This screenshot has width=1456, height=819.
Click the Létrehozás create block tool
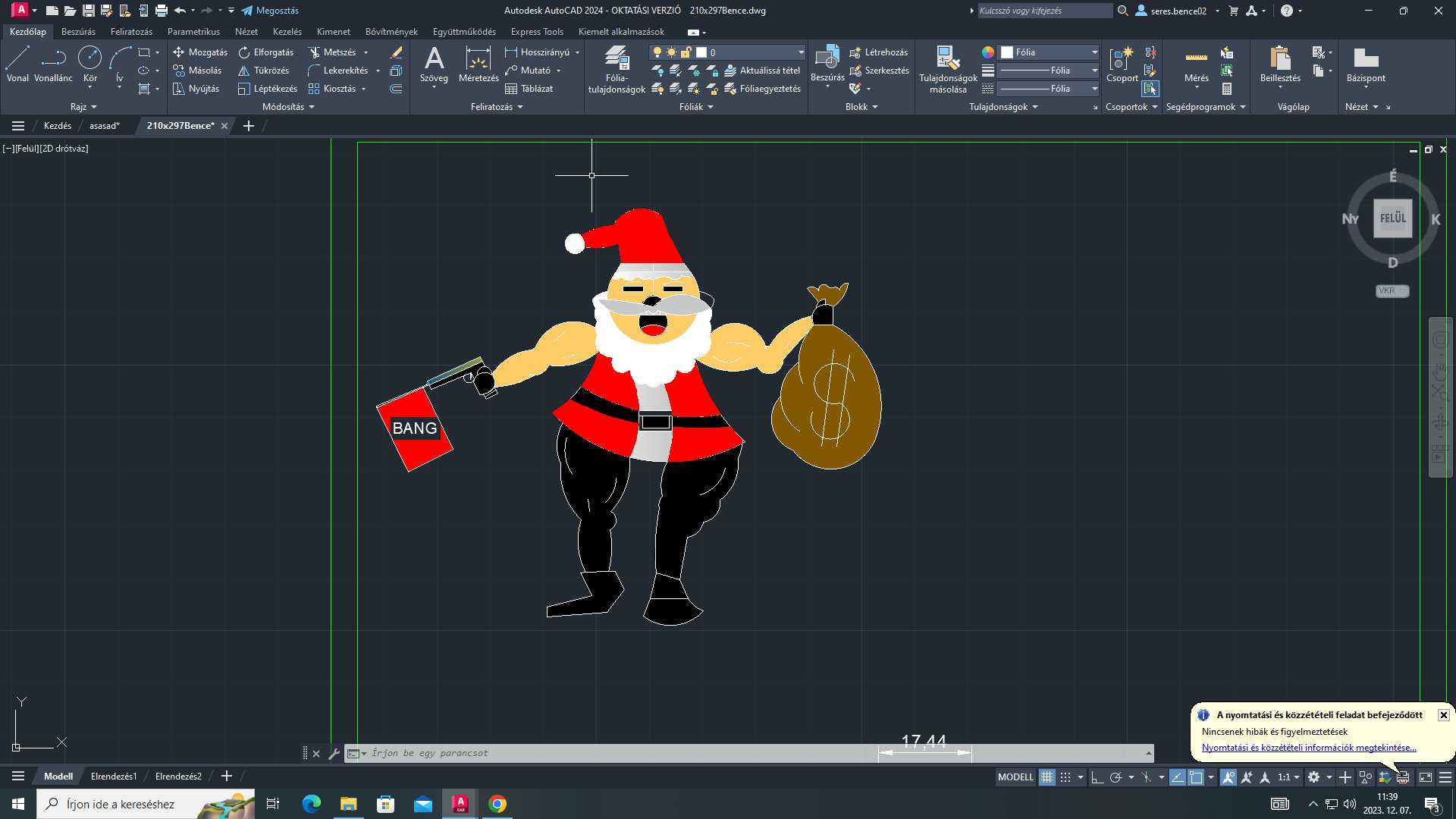878,52
